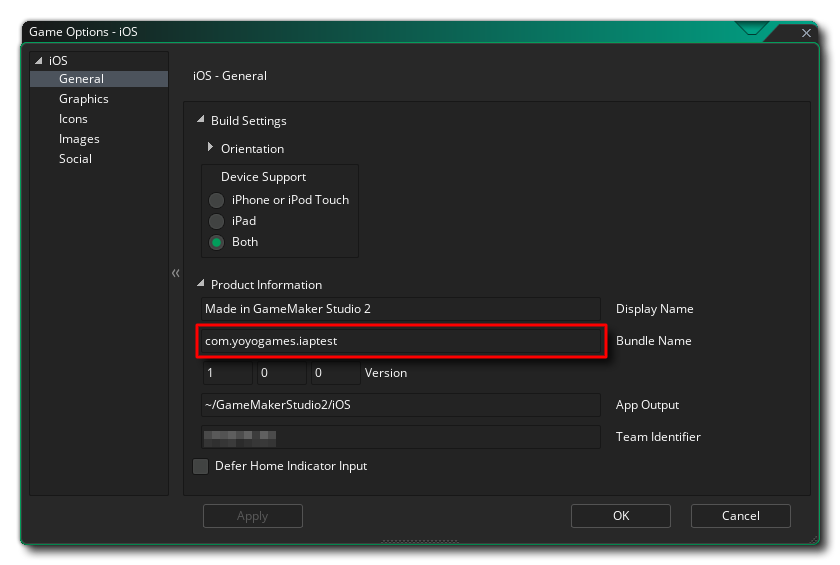Viewport: 840px width, 565px height.
Task: Open the Social settings page
Action: (75, 159)
